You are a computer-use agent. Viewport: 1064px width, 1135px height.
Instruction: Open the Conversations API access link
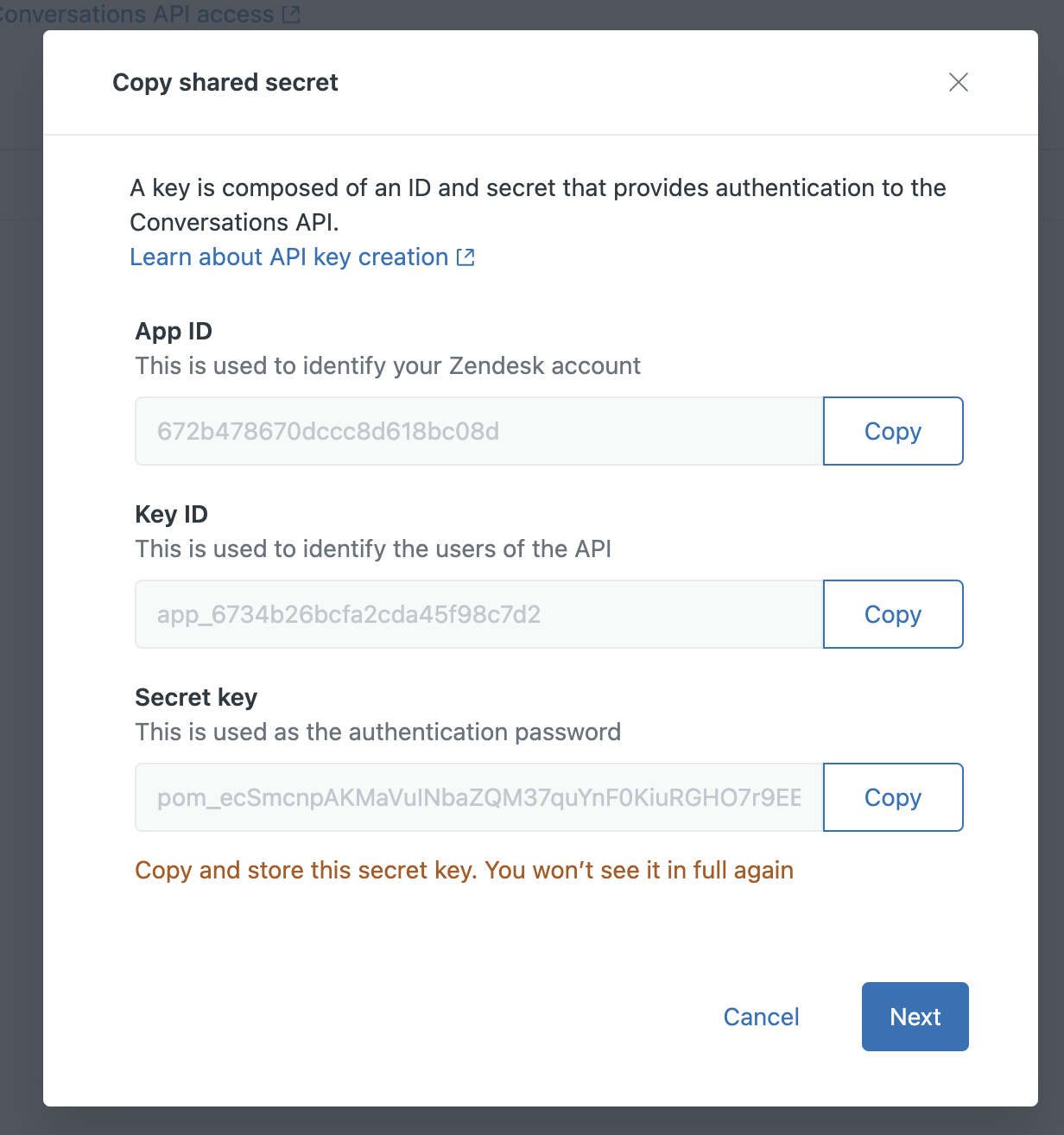(x=138, y=14)
